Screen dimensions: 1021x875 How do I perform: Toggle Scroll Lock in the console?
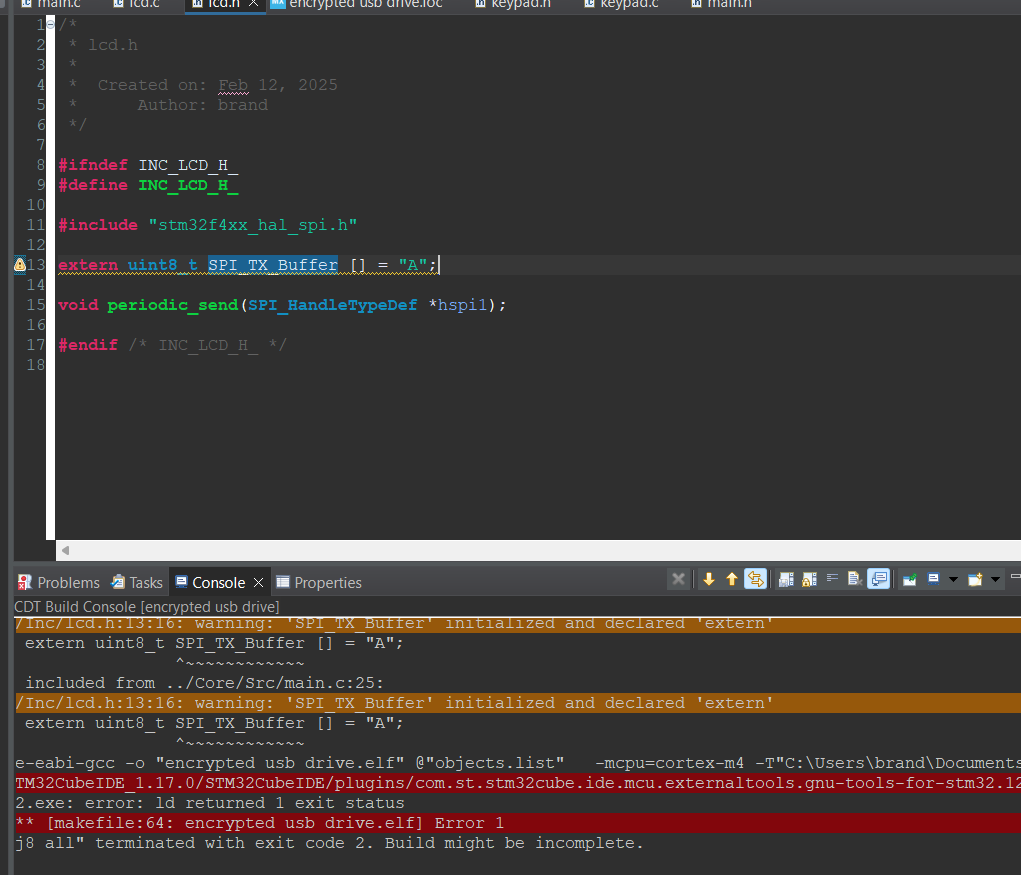click(810, 579)
